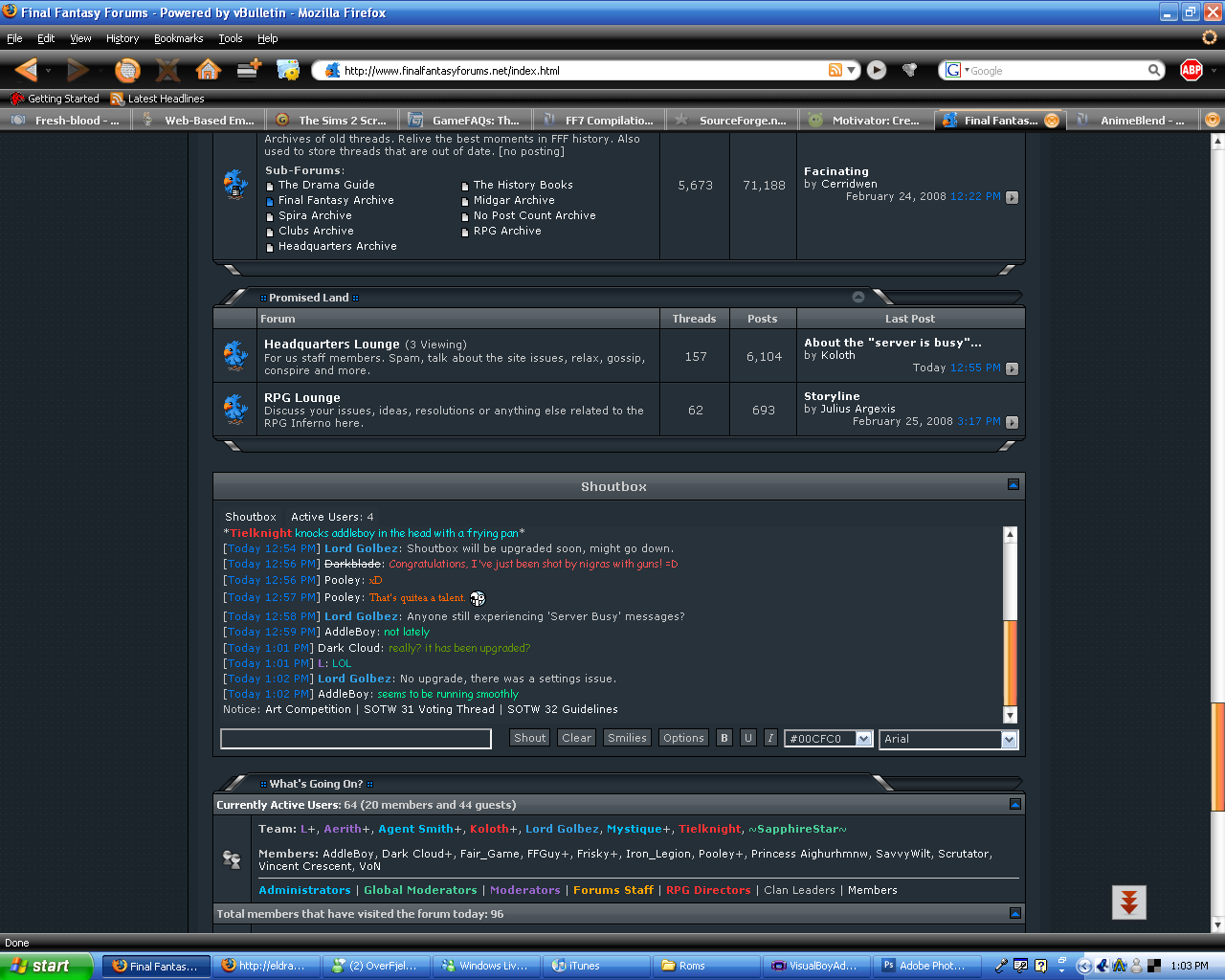Open the Bookmarks menu

coord(178,38)
